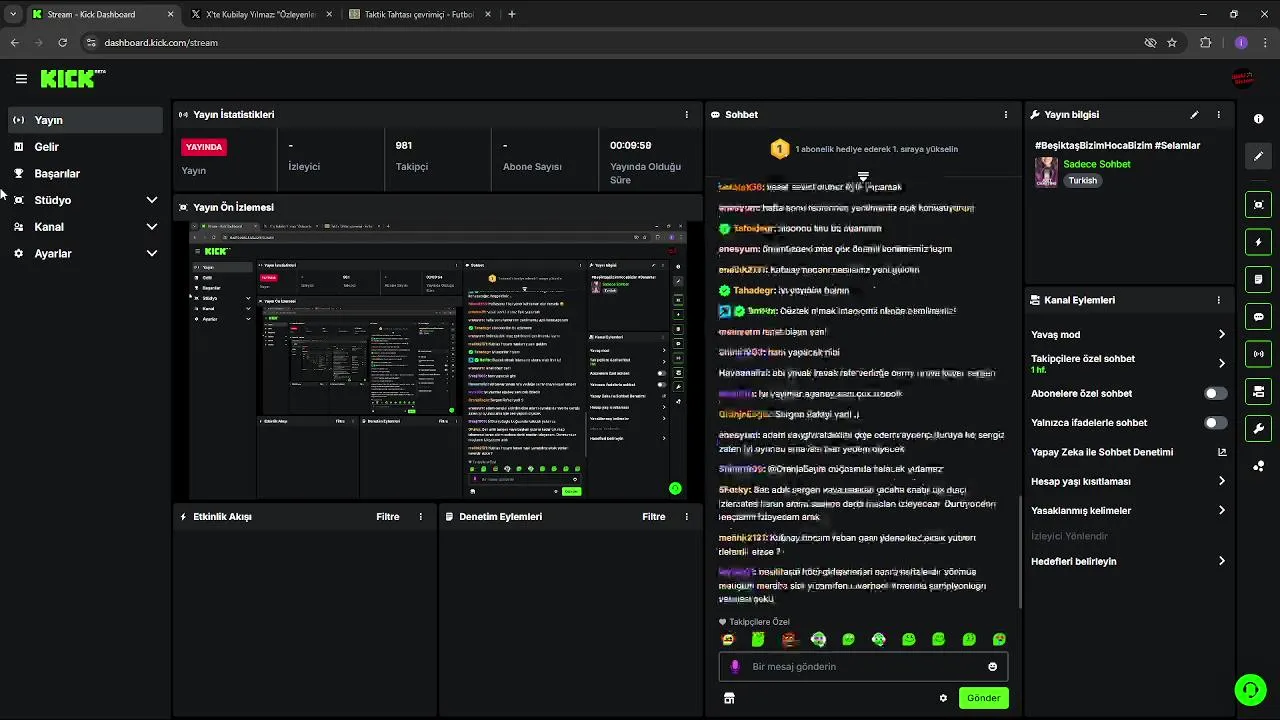The image size is (1280, 720).
Task: Open the info icon in the right rail
Action: point(1258,118)
